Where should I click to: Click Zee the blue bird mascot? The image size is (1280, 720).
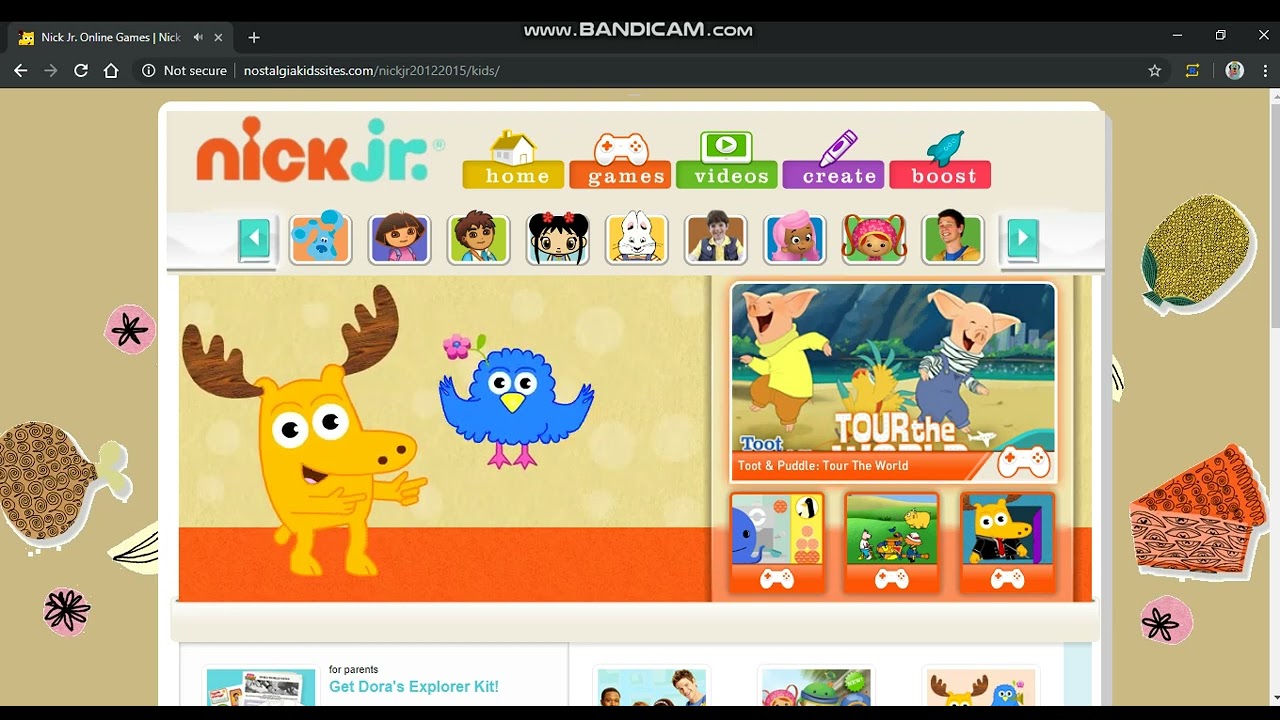(x=515, y=401)
